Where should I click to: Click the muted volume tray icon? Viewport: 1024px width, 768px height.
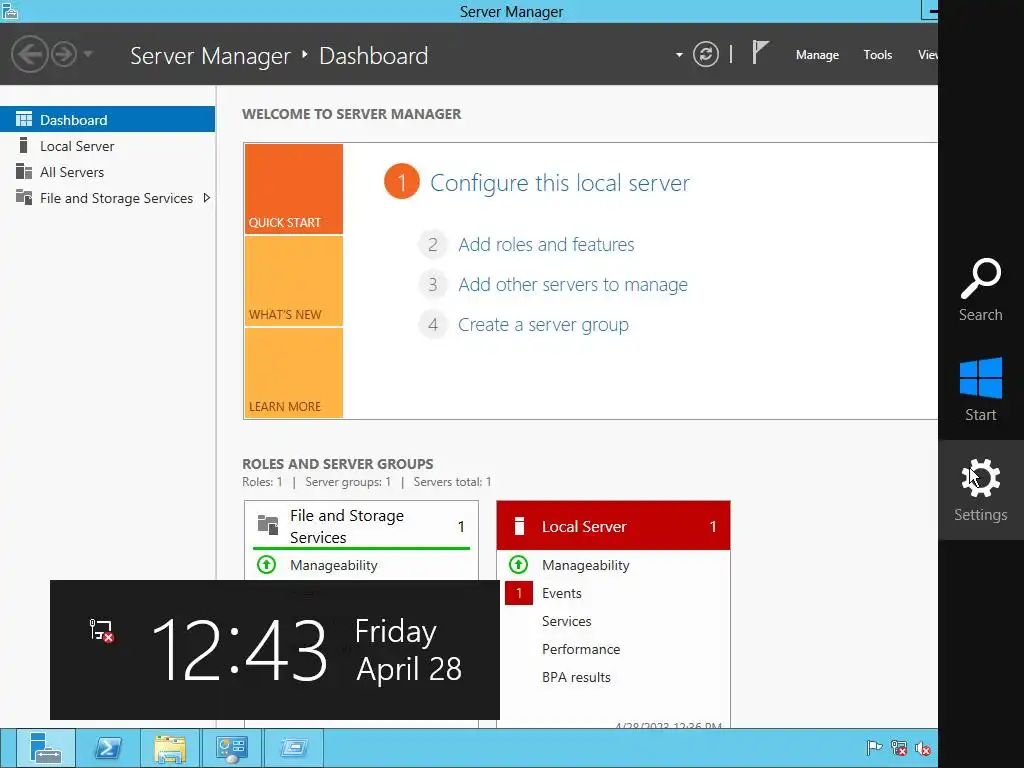923,748
